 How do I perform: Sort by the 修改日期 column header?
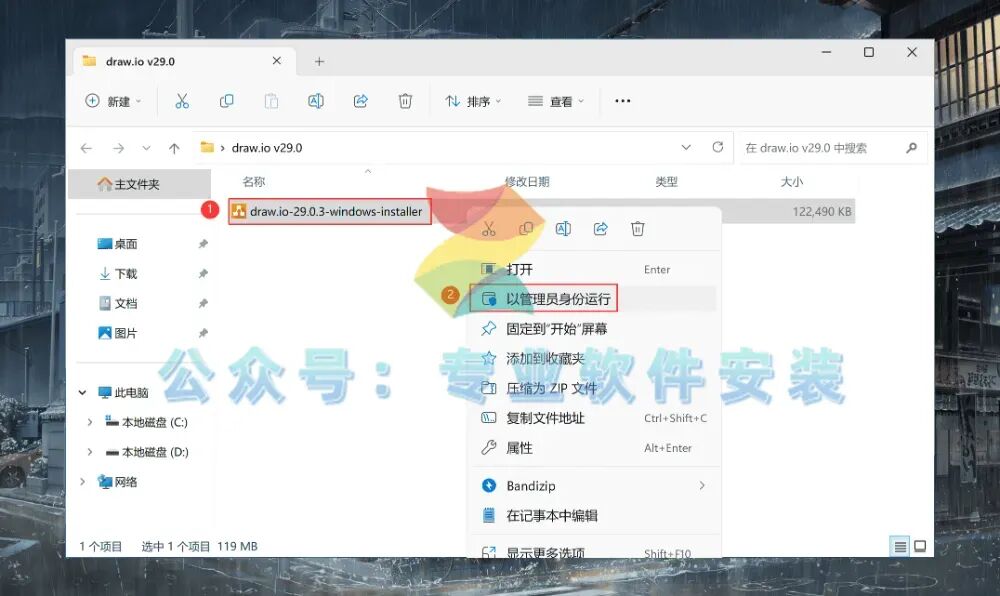tap(527, 182)
